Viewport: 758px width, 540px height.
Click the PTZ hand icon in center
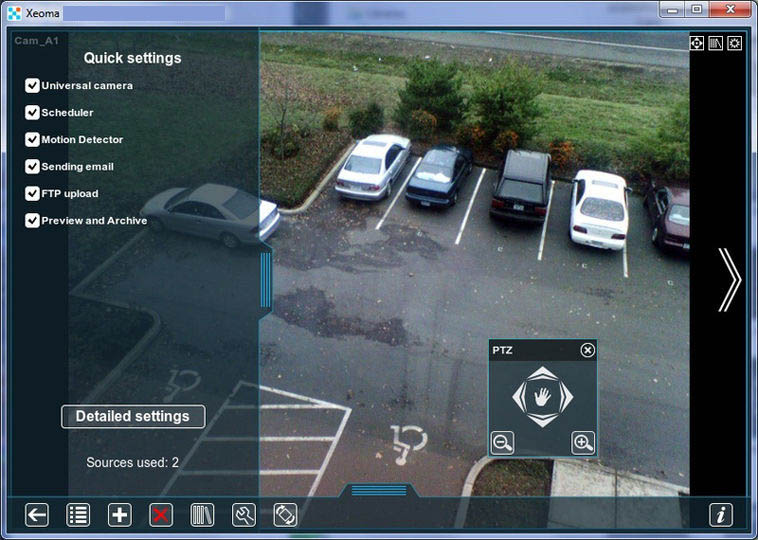click(542, 397)
